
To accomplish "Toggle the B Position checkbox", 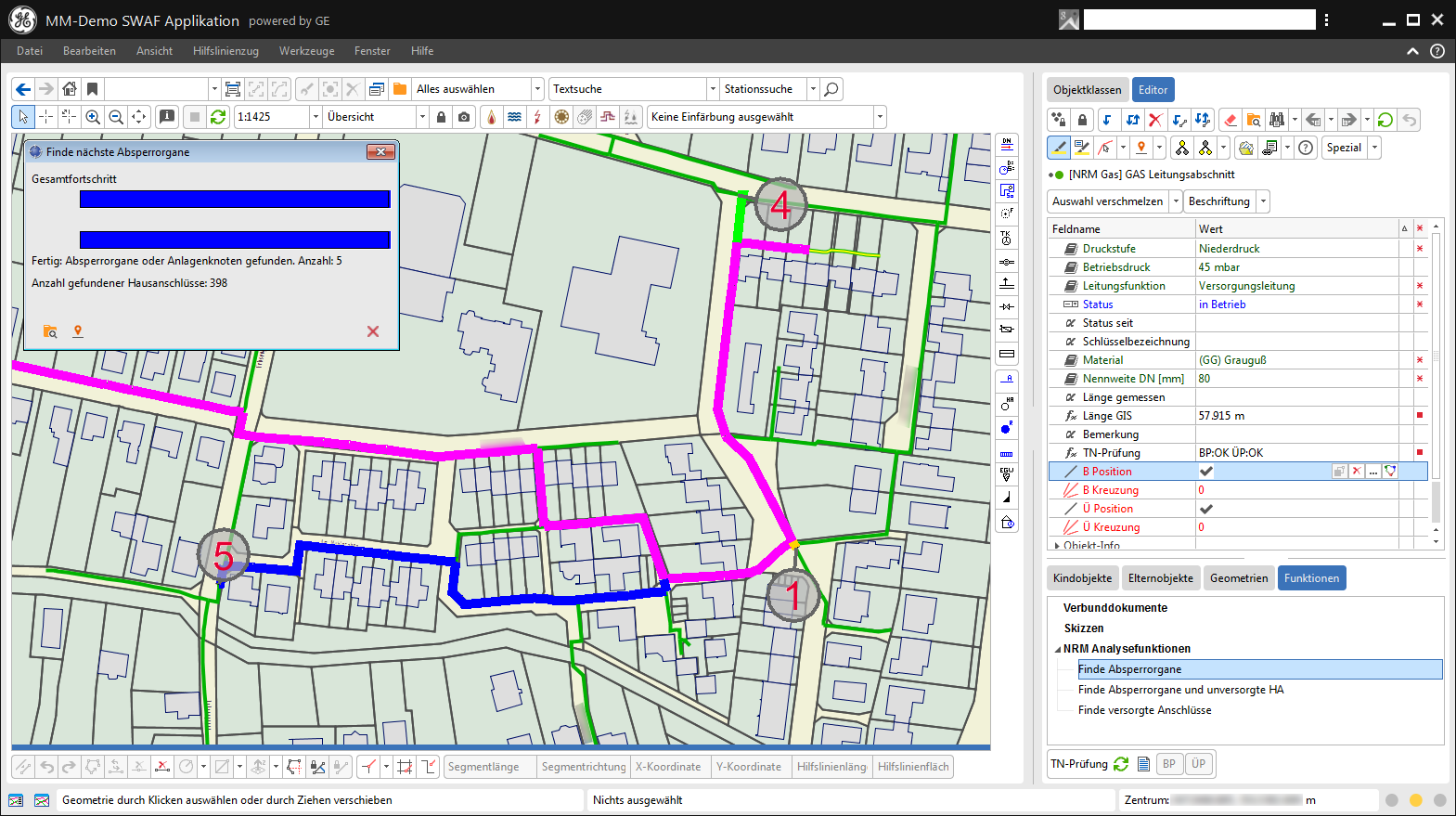I will [x=1206, y=472].
